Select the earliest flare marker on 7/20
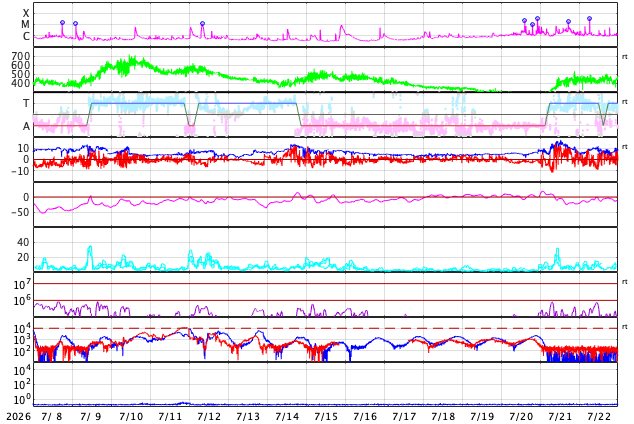The image size is (634, 424). 524,20
